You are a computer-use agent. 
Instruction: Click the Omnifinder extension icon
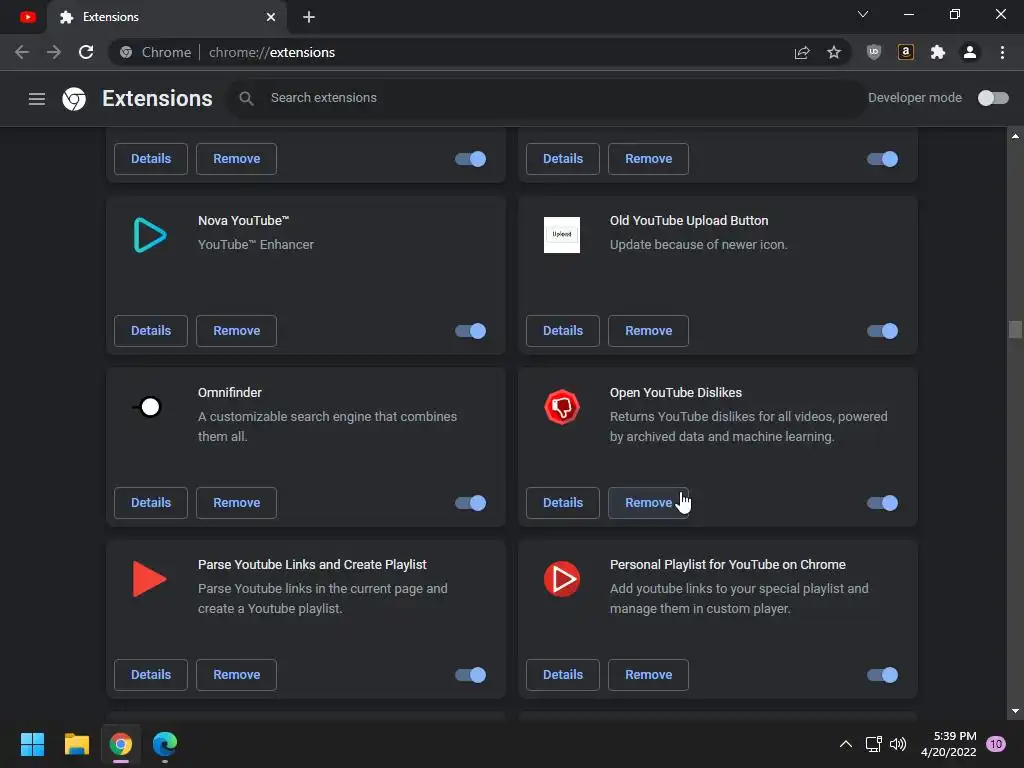tap(148, 407)
